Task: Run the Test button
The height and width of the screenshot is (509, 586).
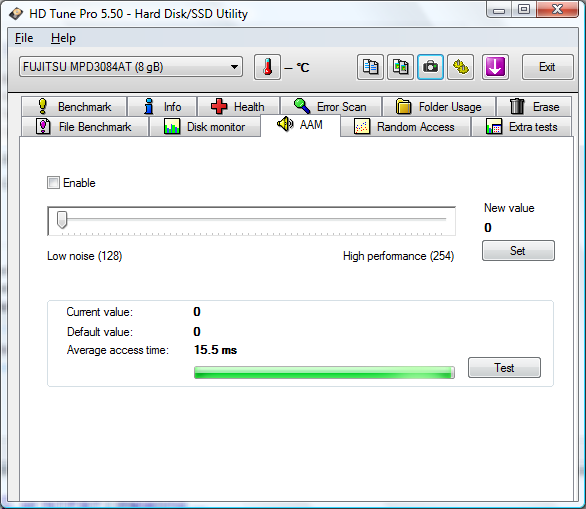Action: (x=504, y=367)
